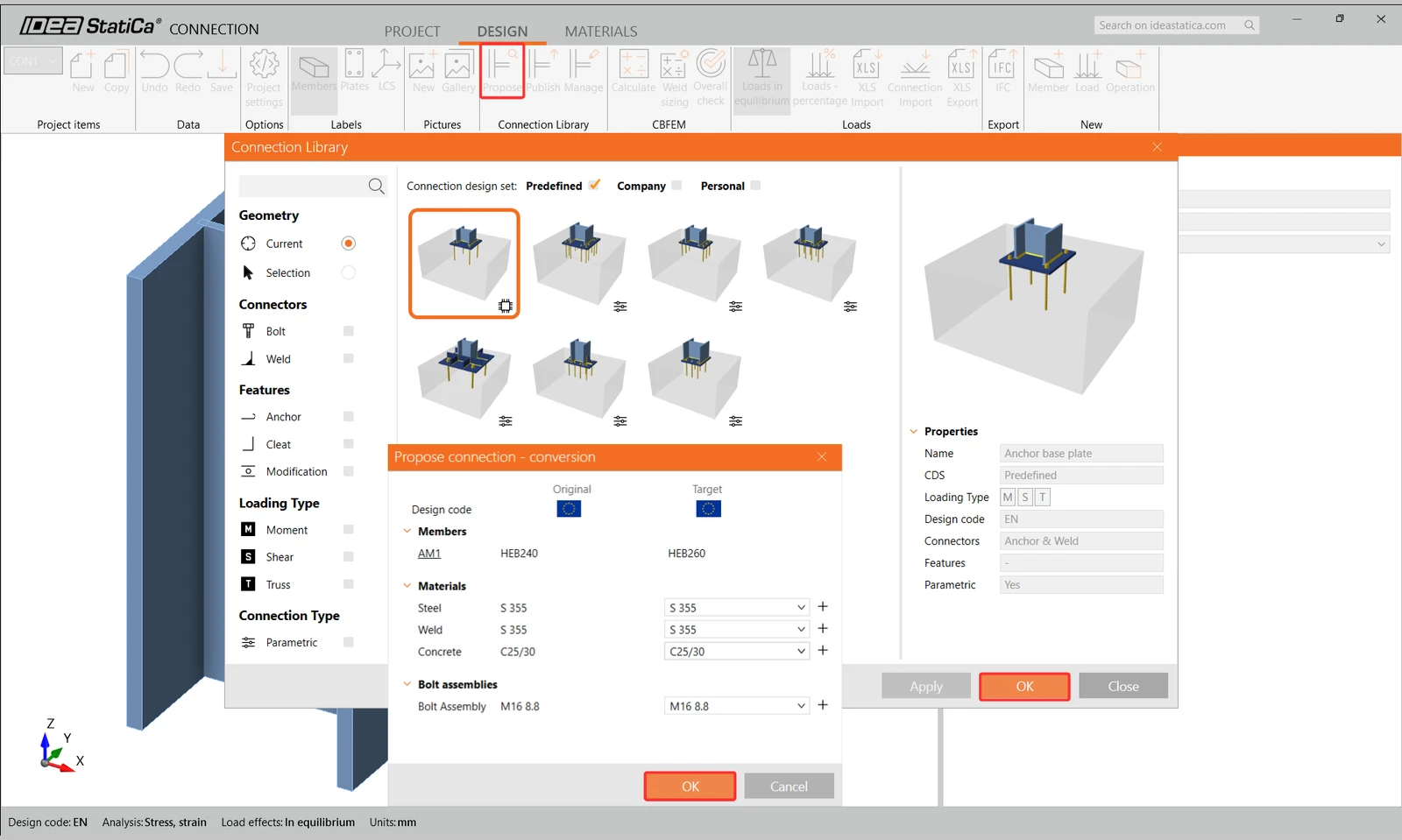This screenshot has width=1402, height=840.
Task: Open the pictures Gallery
Action: click(x=458, y=72)
